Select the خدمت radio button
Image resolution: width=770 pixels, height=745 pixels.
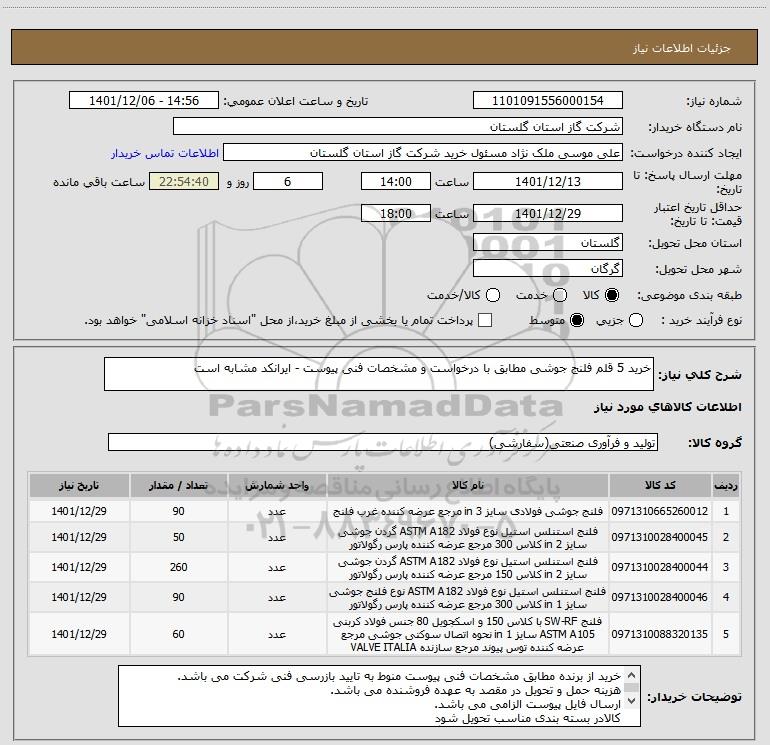pos(560,295)
